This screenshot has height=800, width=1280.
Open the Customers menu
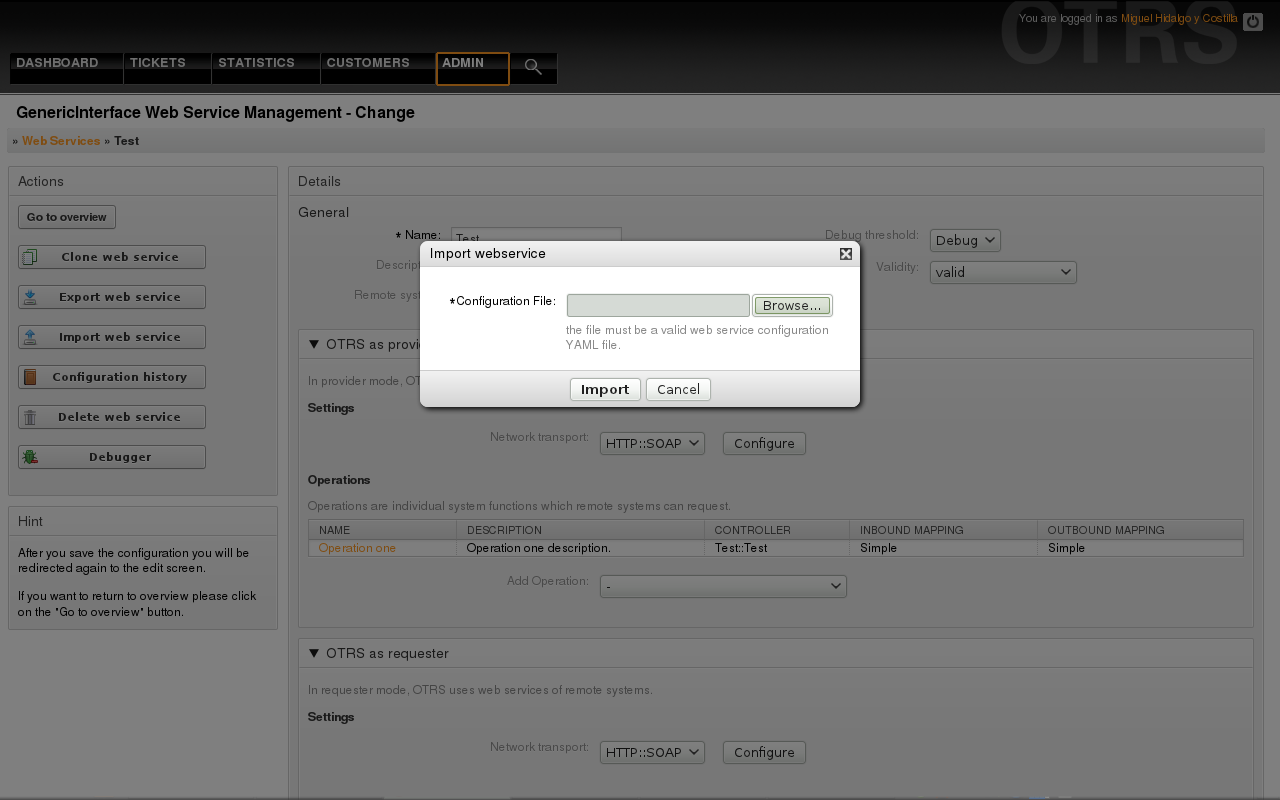tap(368, 63)
